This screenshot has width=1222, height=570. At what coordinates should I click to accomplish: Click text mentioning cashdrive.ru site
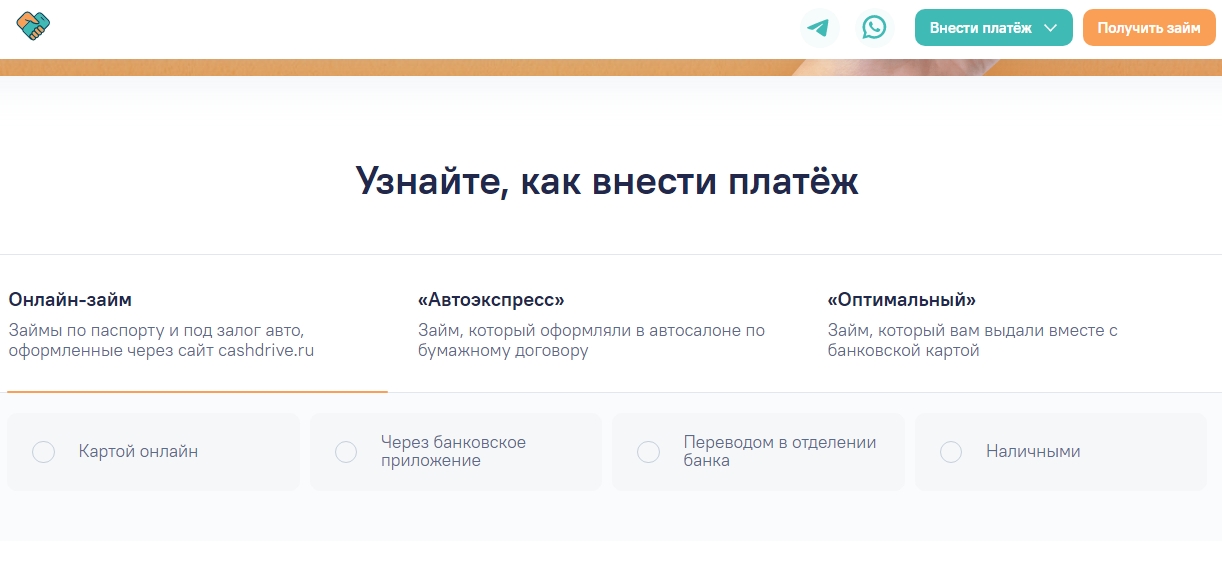[161, 341]
